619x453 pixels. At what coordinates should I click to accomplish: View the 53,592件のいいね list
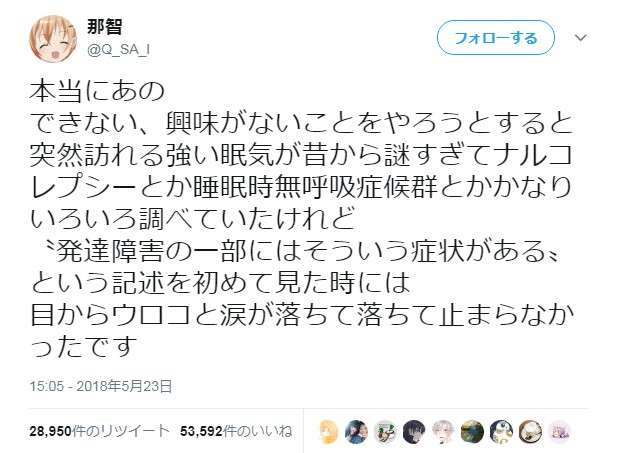(236, 431)
